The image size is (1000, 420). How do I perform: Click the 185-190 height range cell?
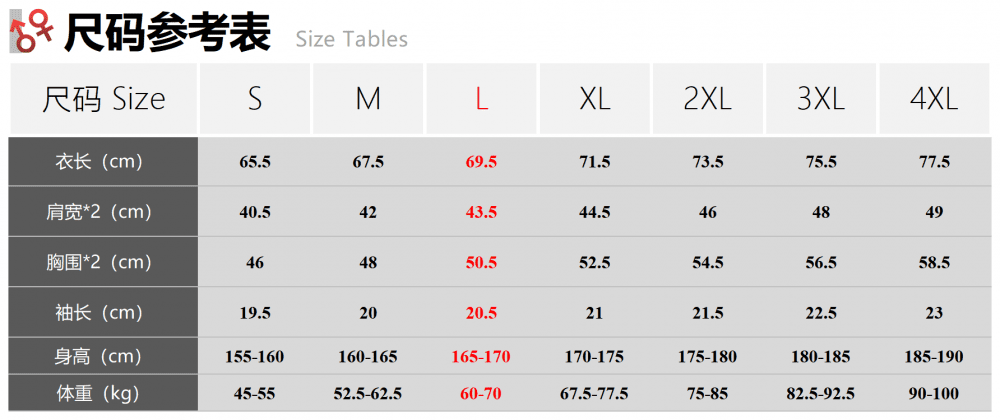tap(934, 356)
